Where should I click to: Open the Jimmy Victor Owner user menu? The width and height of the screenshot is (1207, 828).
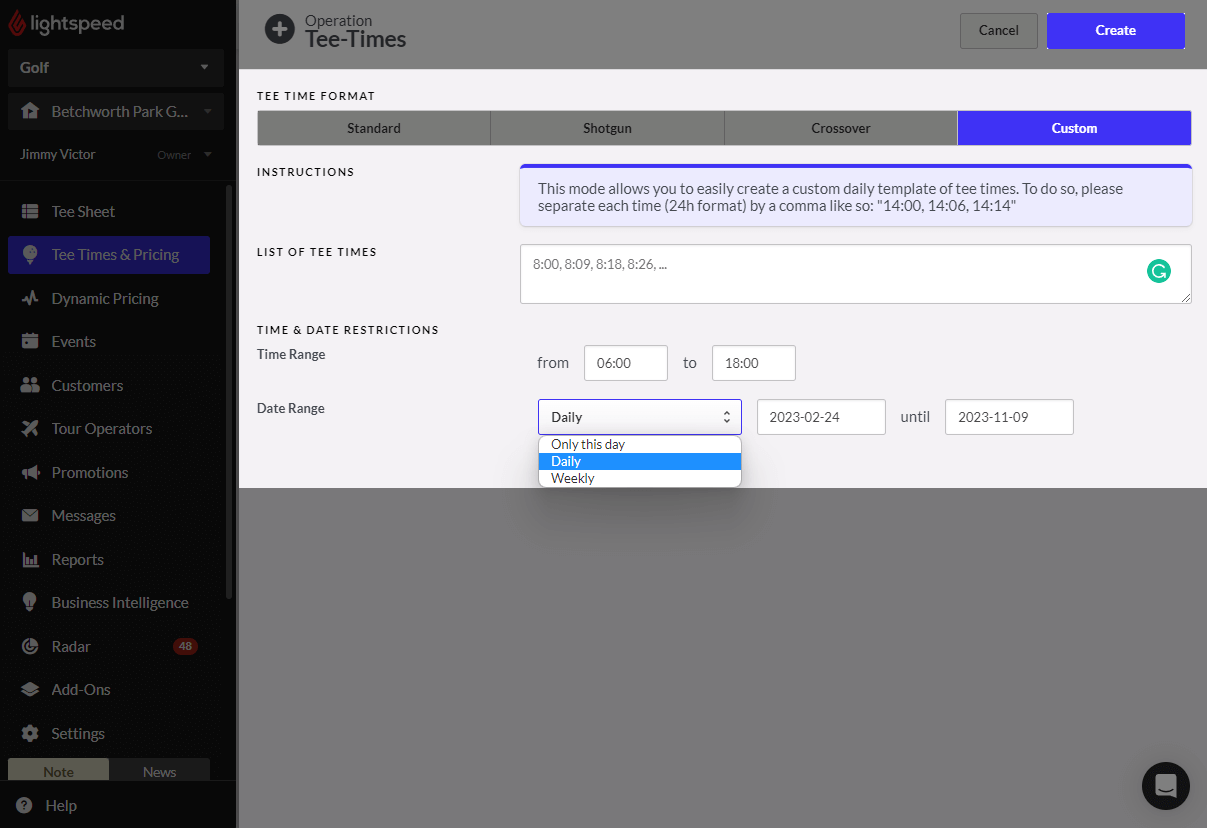[115, 155]
